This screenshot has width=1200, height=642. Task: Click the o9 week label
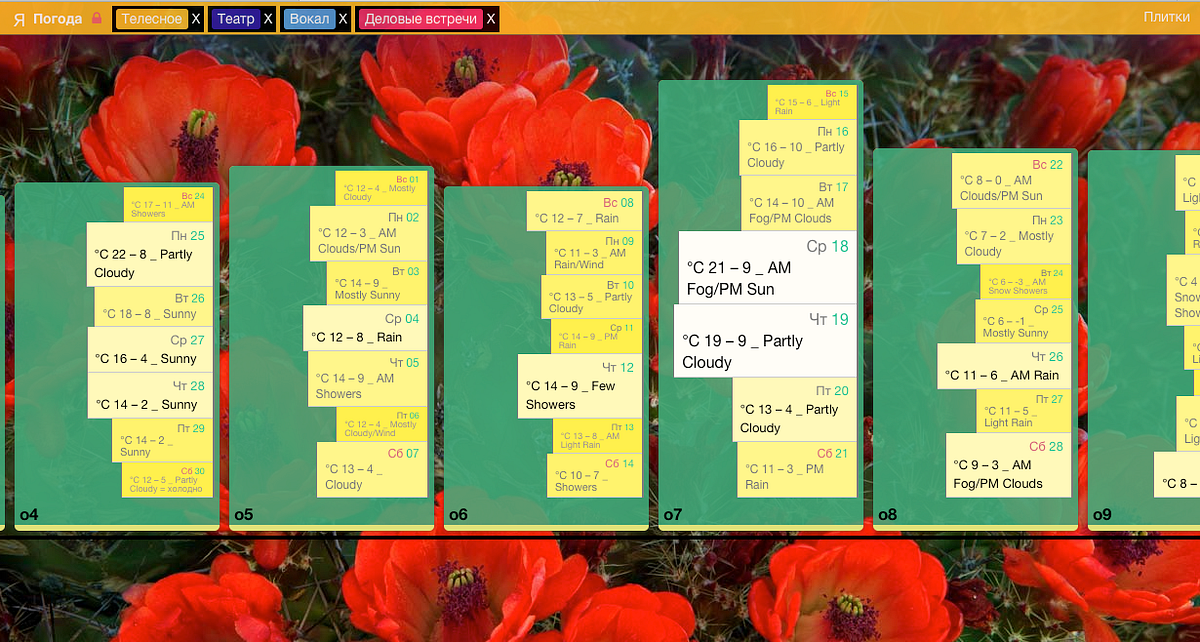click(1102, 515)
